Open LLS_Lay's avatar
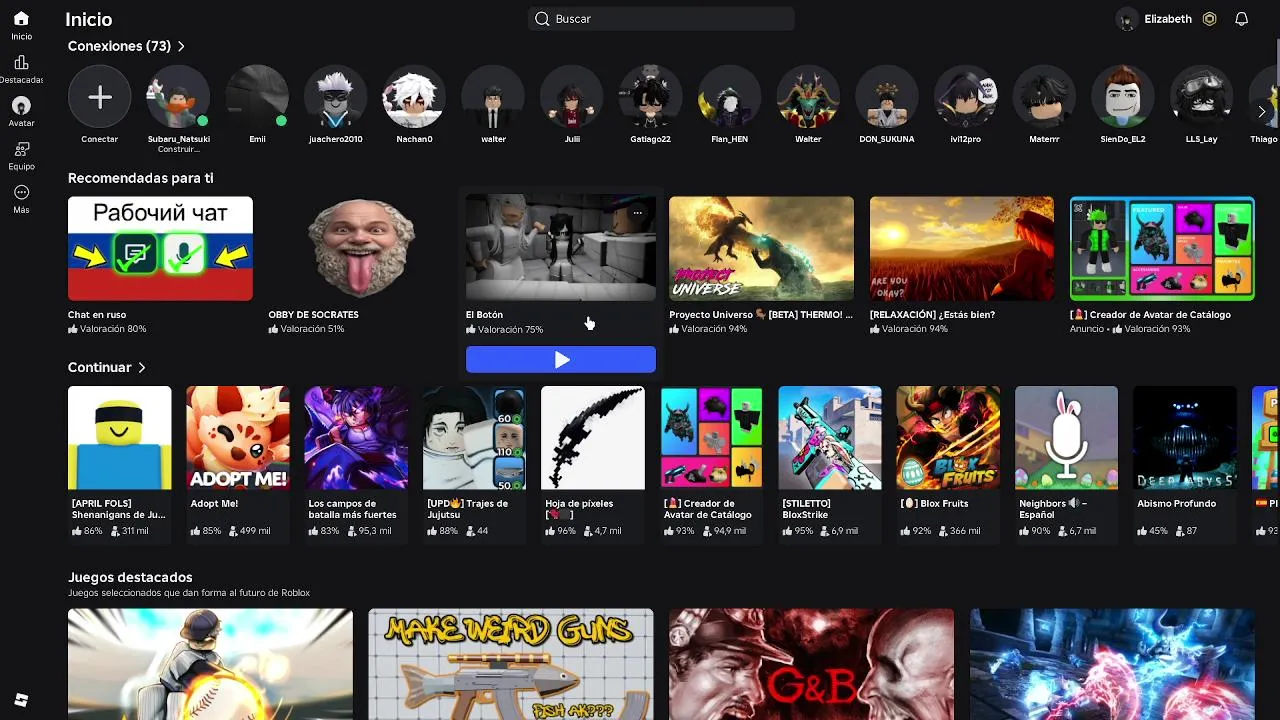The image size is (1280, 720). click(x=1202, y=97)
